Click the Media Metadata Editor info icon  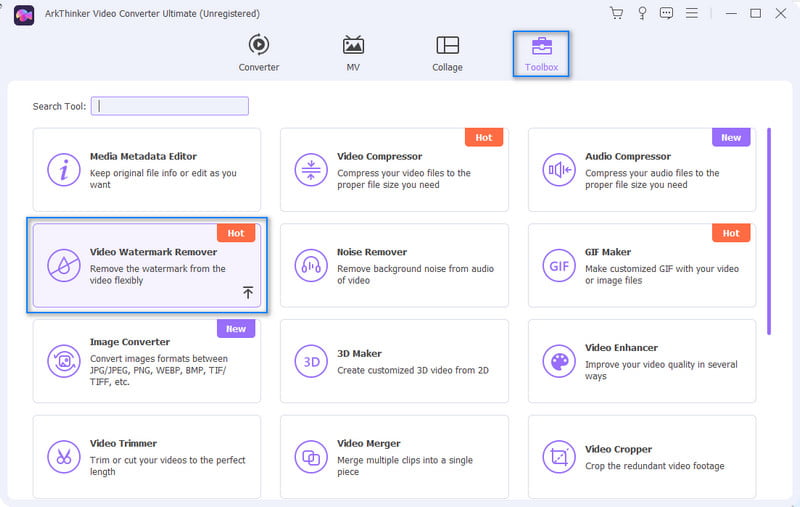click(64, 170)
